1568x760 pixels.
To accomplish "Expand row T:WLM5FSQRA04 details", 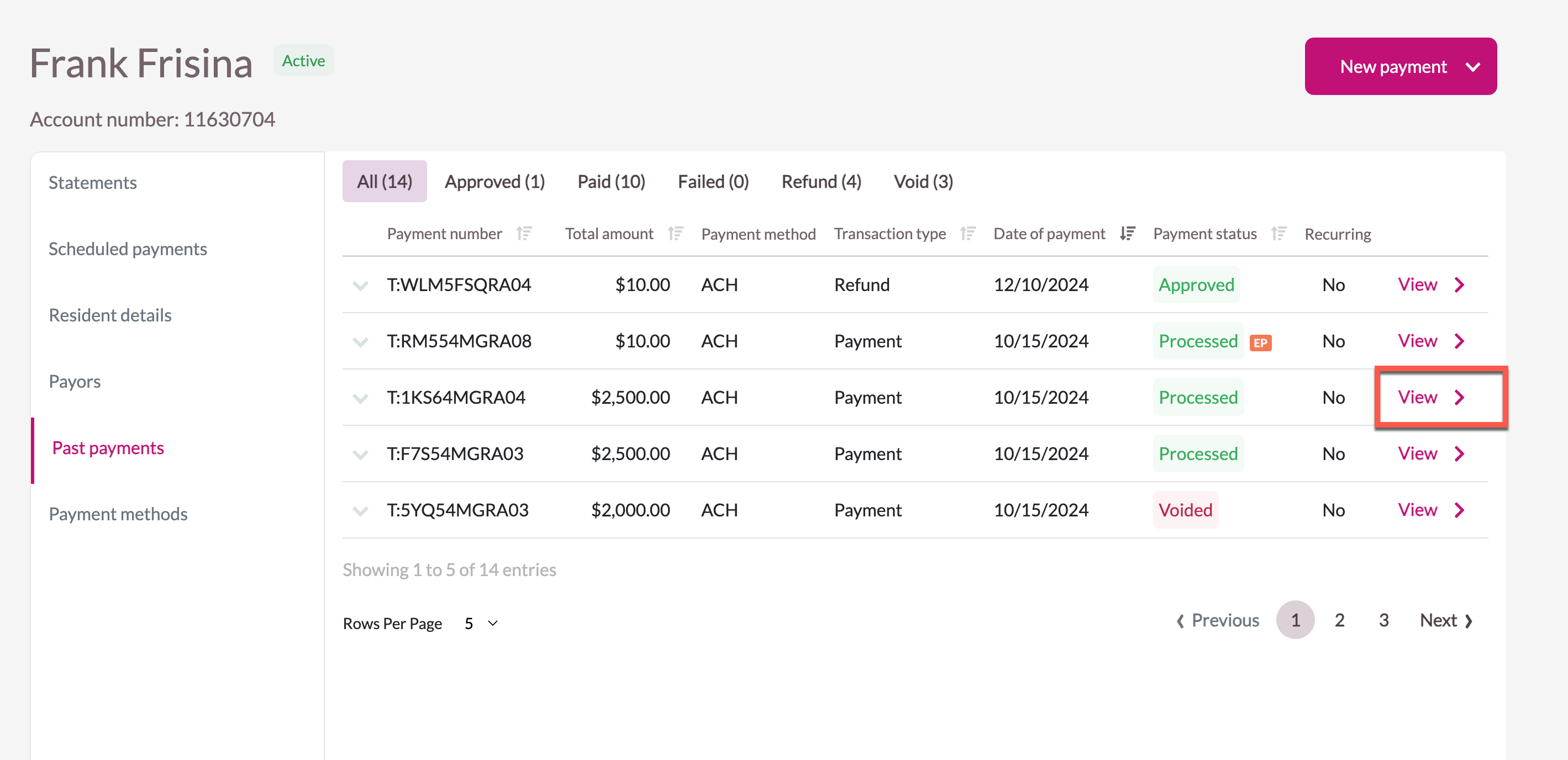I will [360, 286].
